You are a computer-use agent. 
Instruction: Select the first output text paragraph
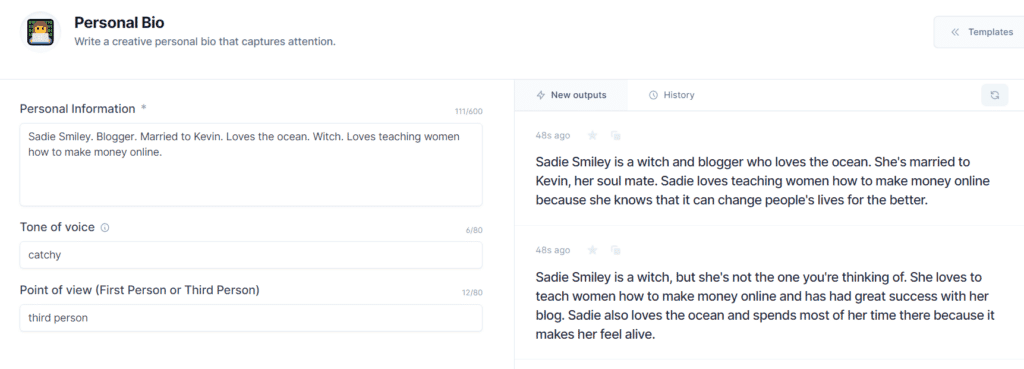[763, 181]
